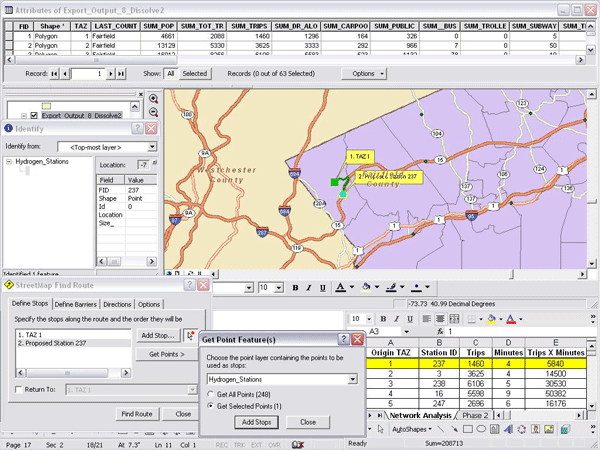Center cell text in Excel
The width and height of the screenshot is (600, 450).
pyautogui.click(x=440, y=319)
